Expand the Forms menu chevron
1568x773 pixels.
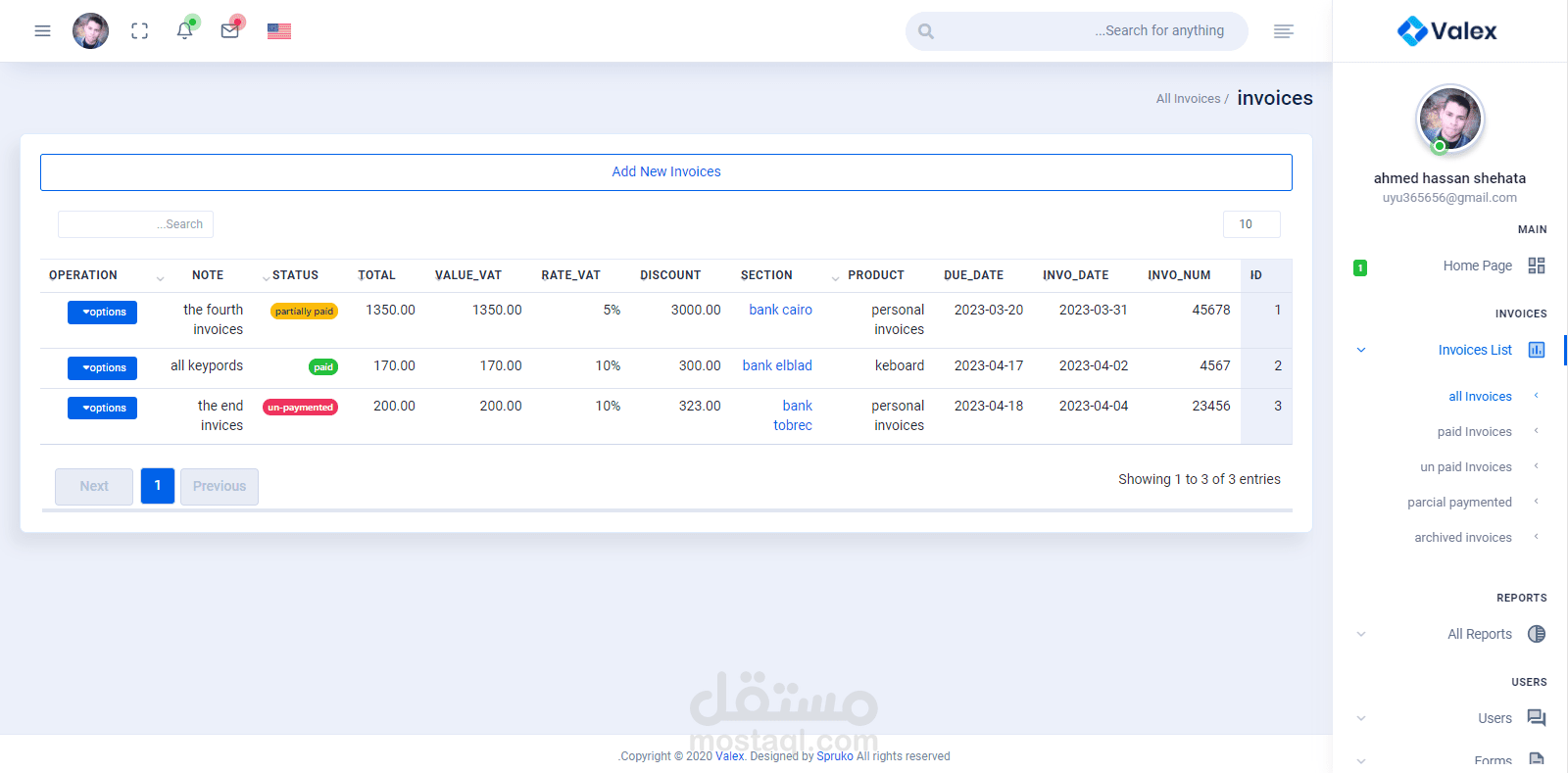point(1361,760)
